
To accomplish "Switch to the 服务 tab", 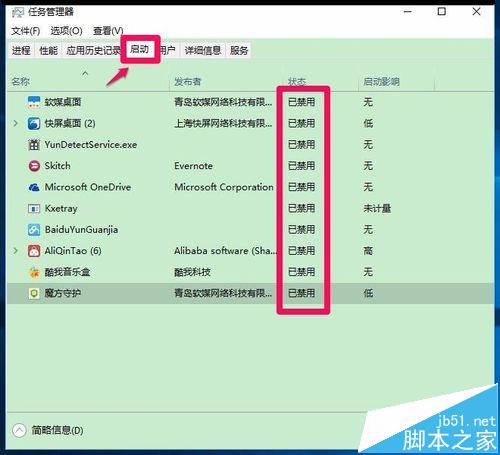I will click(x=239, y=51).
